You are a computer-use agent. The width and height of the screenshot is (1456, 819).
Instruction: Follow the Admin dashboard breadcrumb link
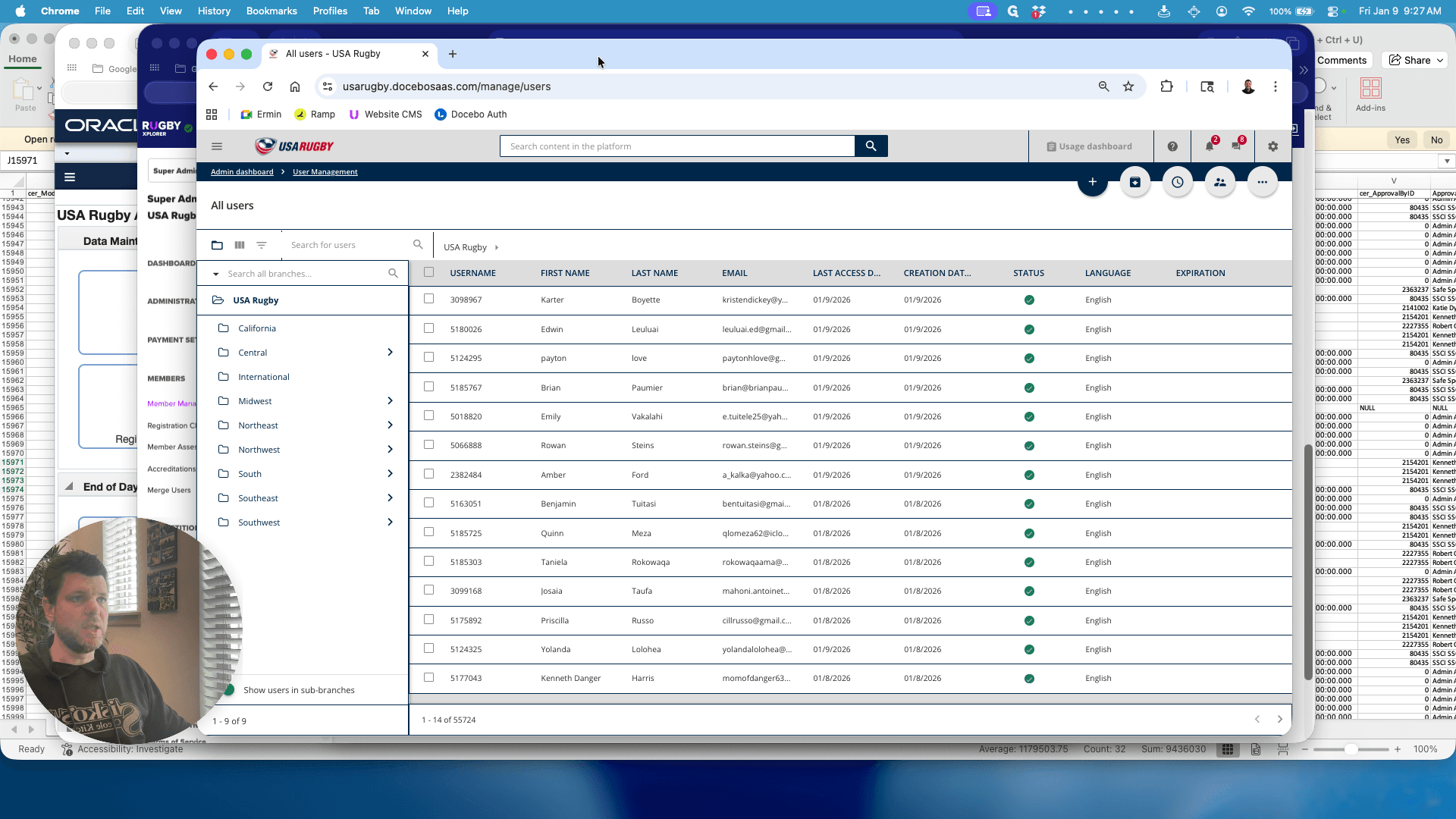coord(242,172)
